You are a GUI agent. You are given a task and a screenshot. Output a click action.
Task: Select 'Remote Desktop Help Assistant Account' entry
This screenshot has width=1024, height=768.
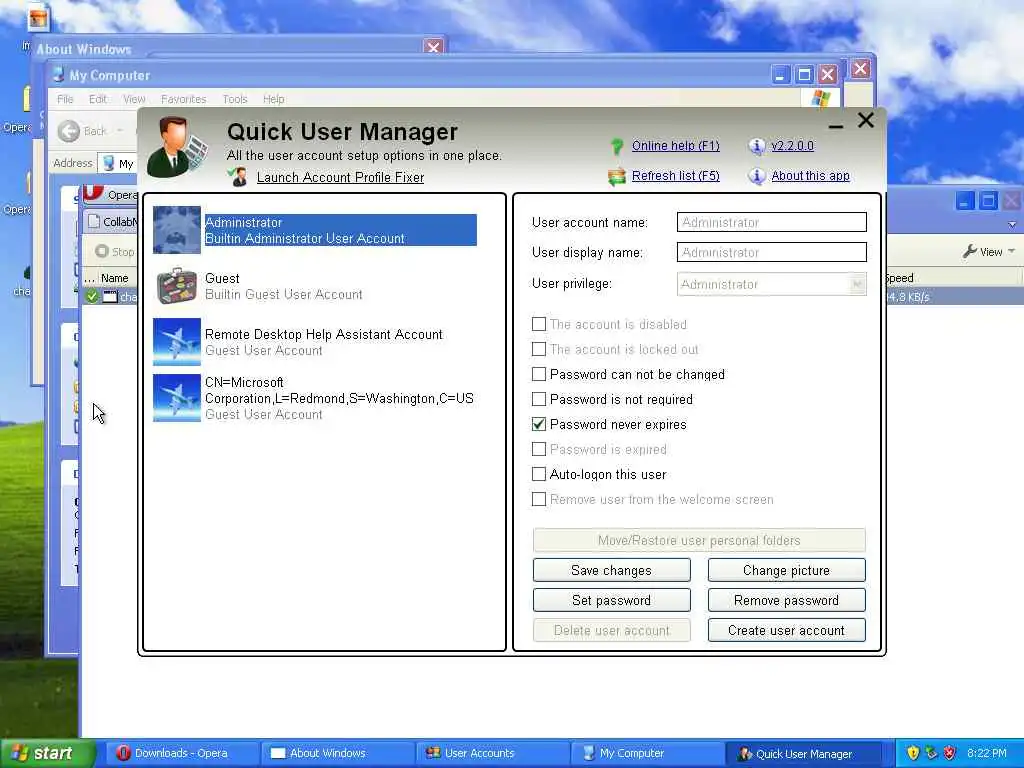point(323,334)
